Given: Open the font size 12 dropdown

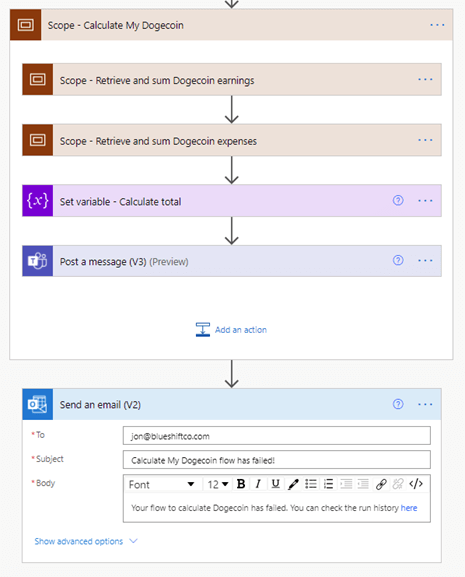Looking at the screenshot, I should 218,484.
